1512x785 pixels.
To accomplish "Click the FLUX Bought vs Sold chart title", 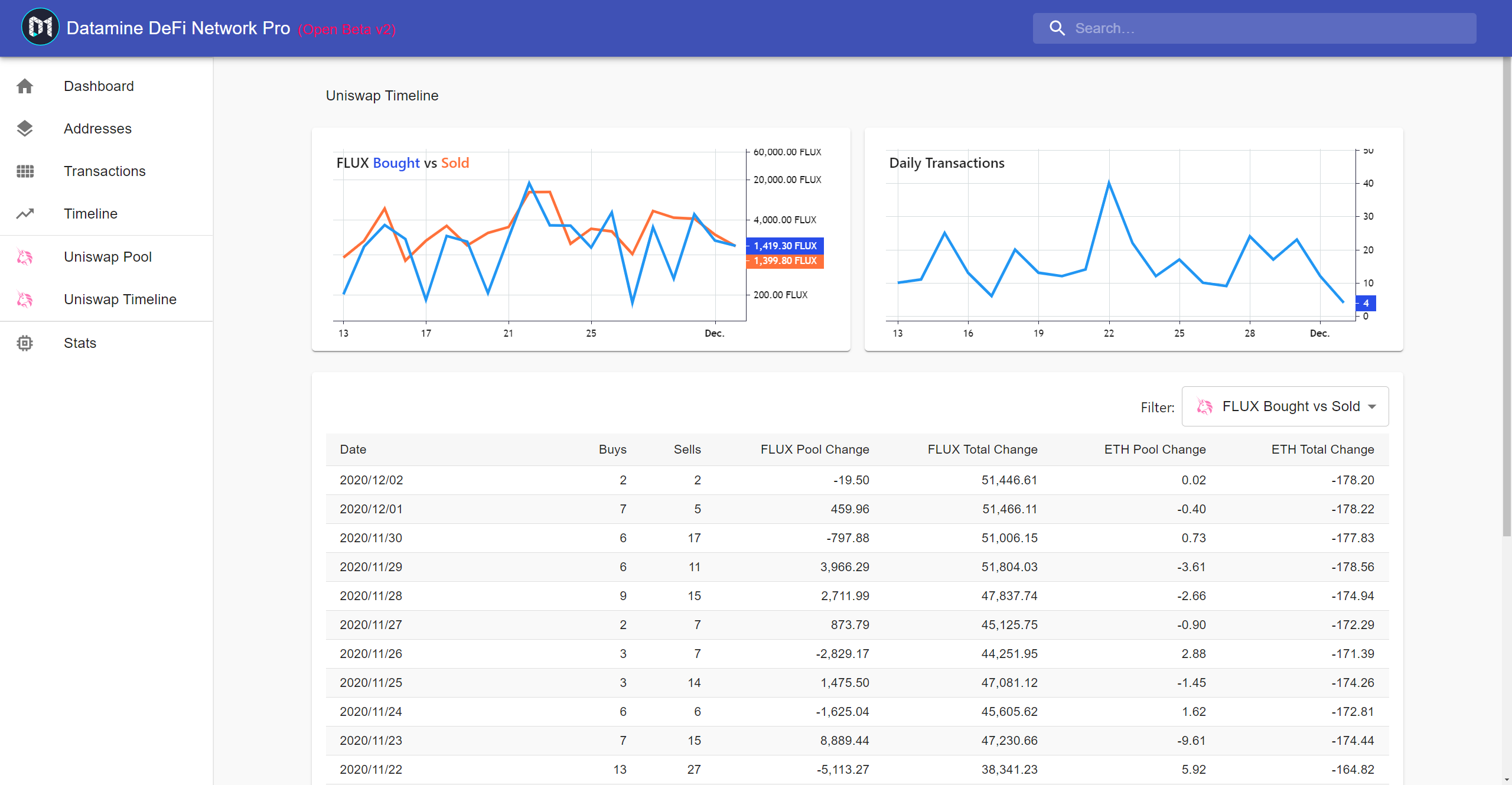I will pyautogui.click(x=403, y=163).
